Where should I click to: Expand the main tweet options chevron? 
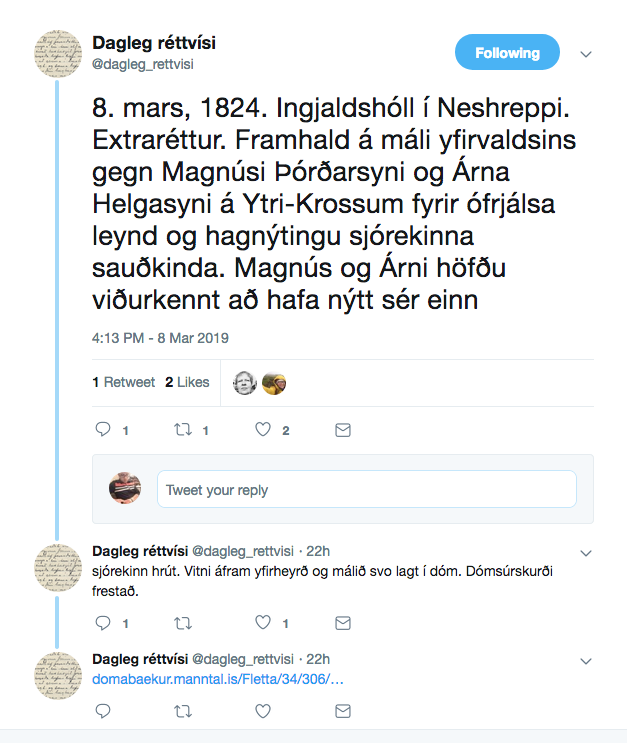(587, 54)
